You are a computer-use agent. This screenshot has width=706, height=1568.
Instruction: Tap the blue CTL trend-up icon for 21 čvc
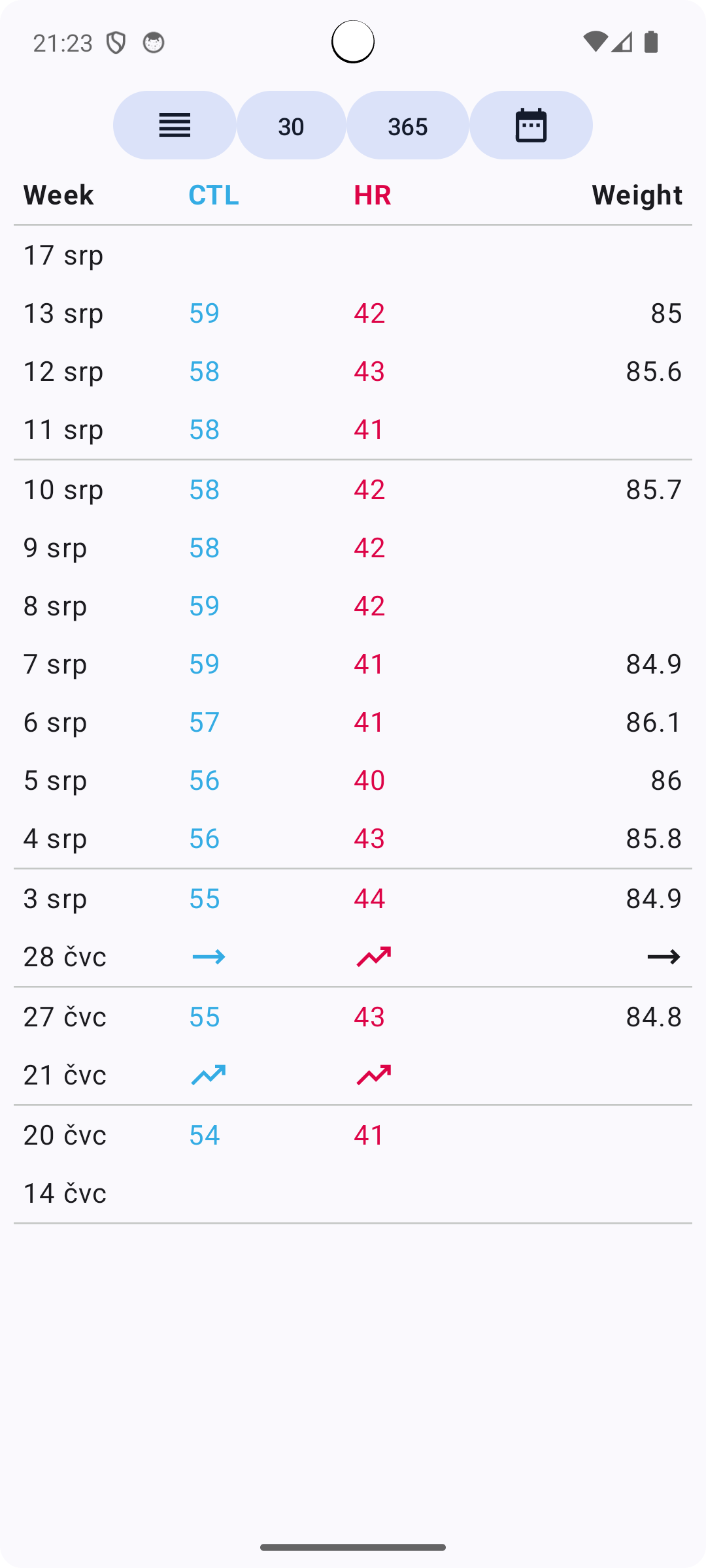pyautogui.click(x=209, y=1075)
